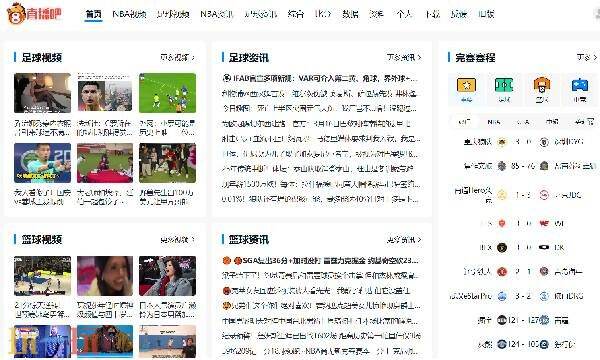Play the player with number 20 thumbnail
Screen dimensions: 600x360
tap(42, 163)
